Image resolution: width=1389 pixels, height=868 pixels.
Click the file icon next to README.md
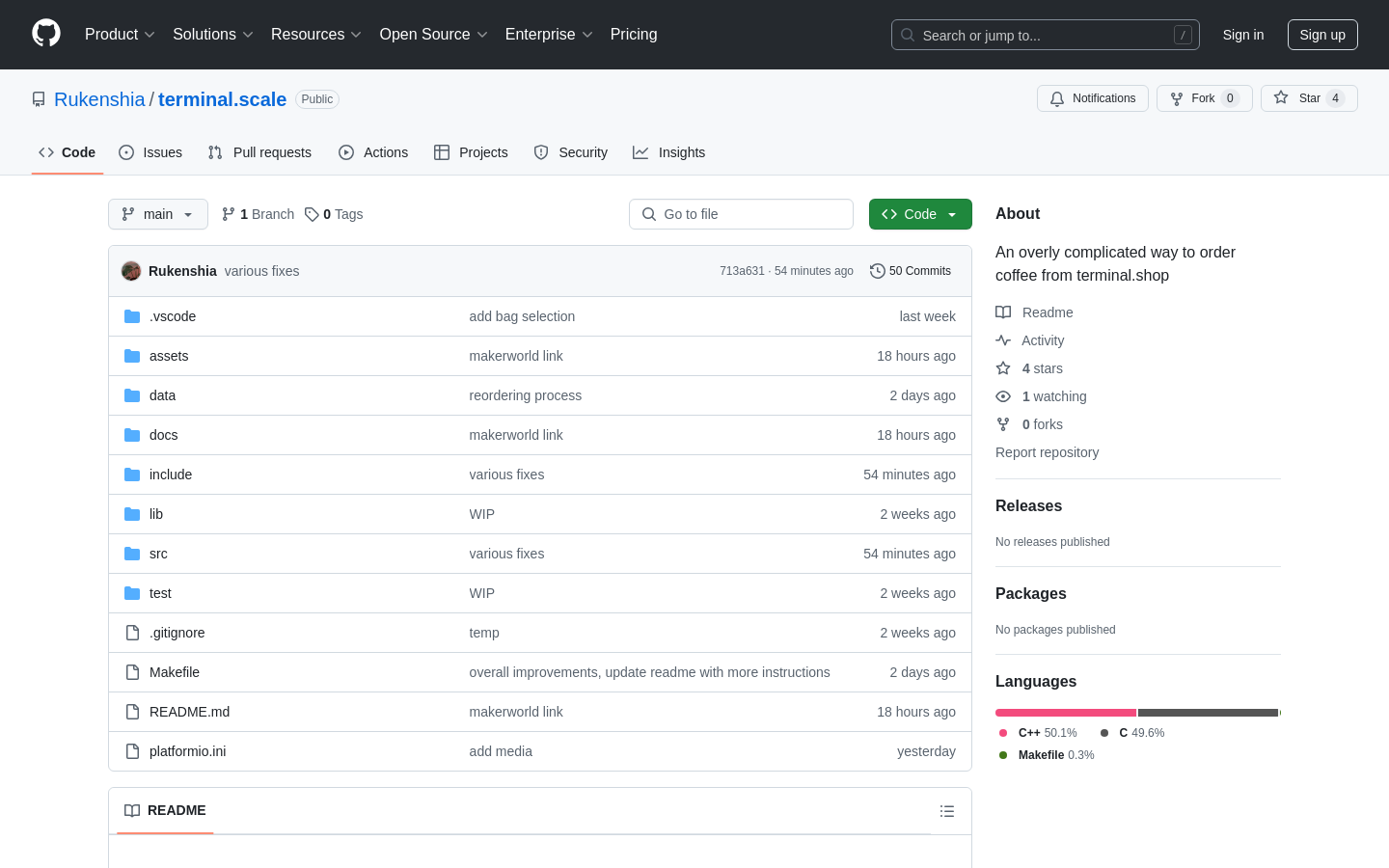(132, 712)
